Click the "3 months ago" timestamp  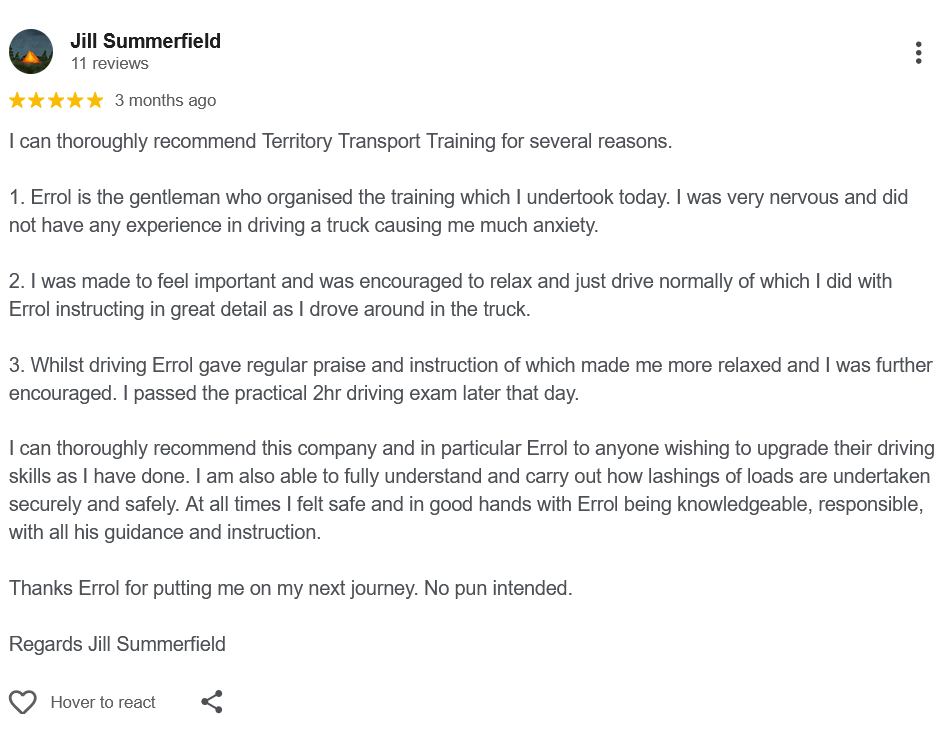(x=165, y=100)
